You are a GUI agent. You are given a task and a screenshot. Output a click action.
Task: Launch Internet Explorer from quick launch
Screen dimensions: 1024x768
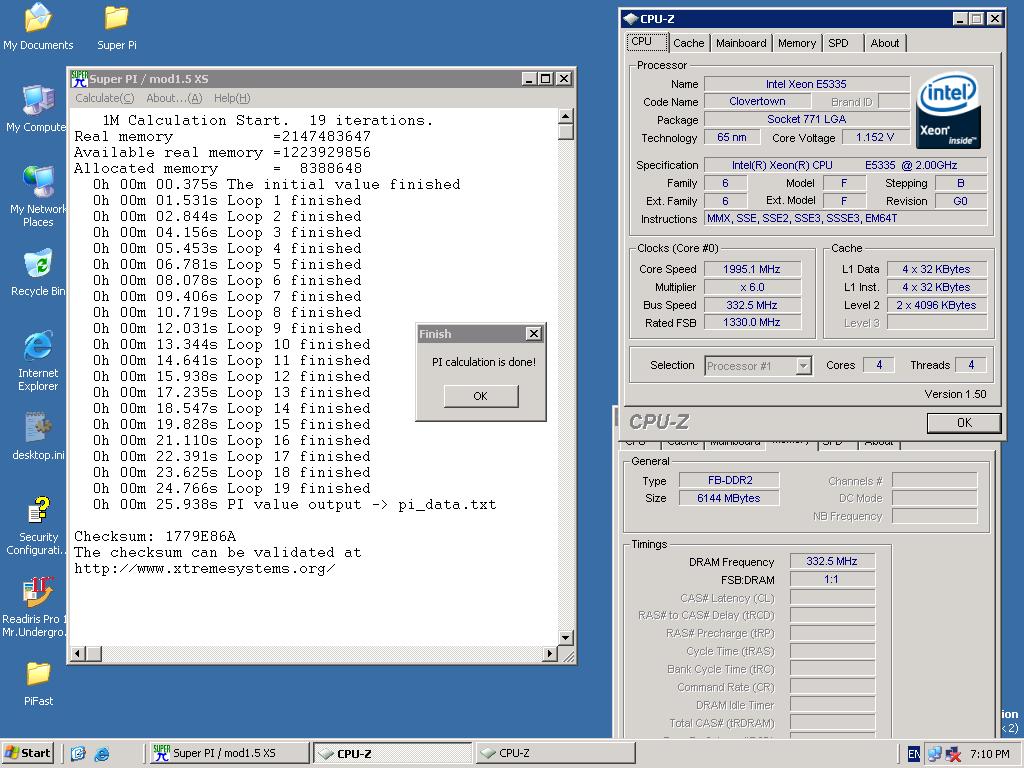click(x=102, y=754)
